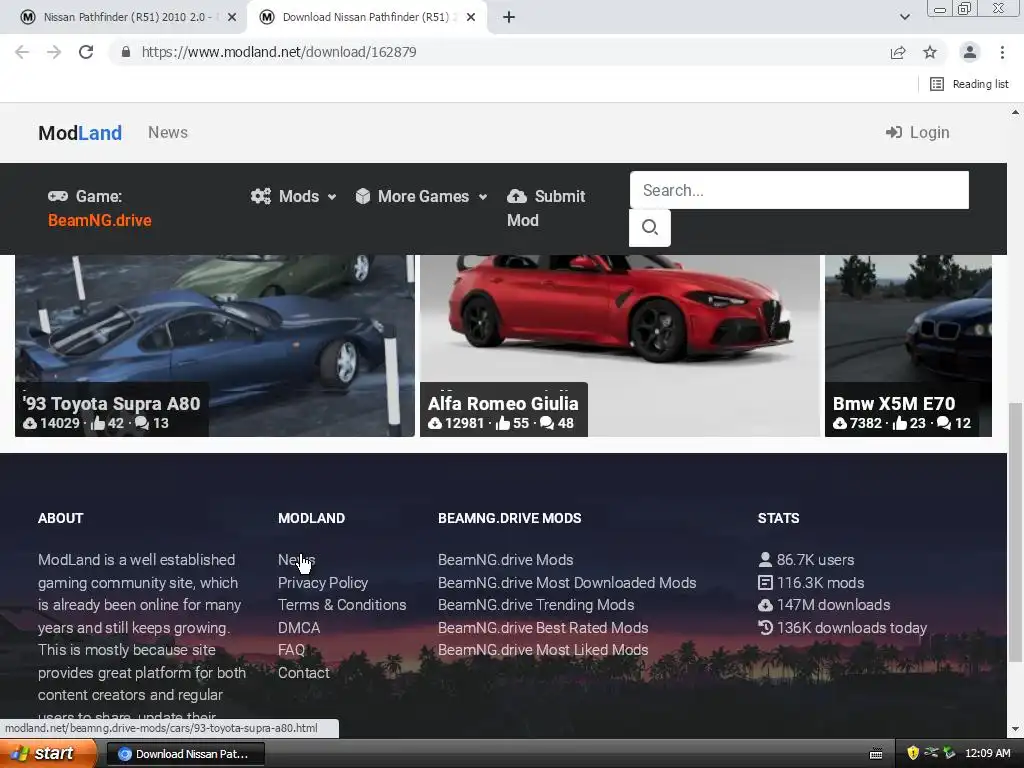Bookmark page with the star icon
1024x768 pixels.
click(930, 52)
